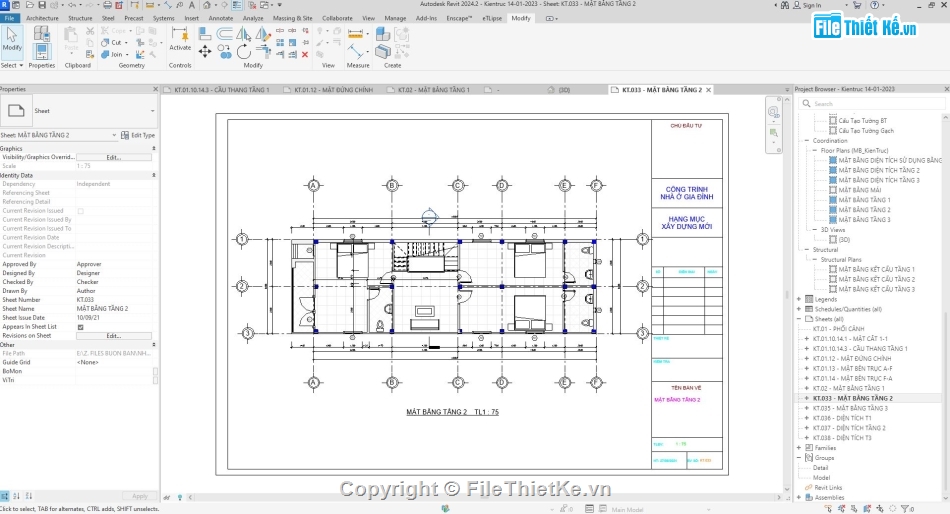Click the Aligned Dimension measure icon
Viewport: 950px width, 514px height.
click(x=356, y=34)
